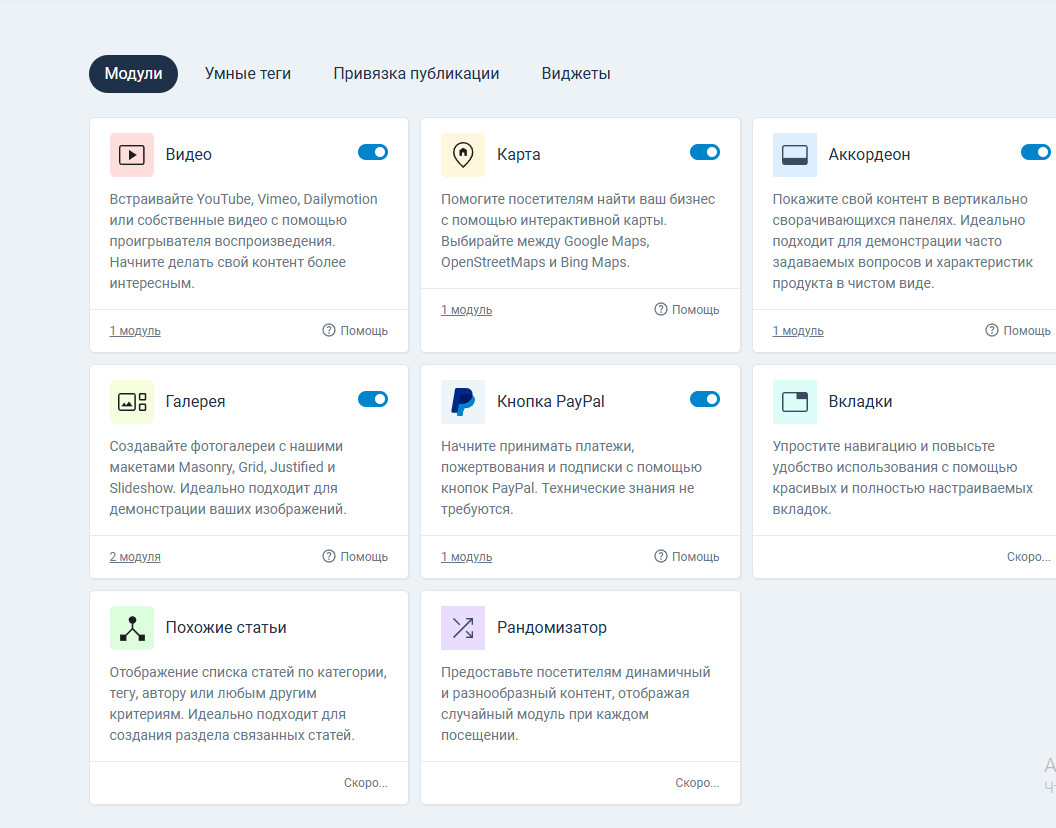Toggle the Галерея module switch
This screenshot has width=1056, height=828.
point(373,399)
